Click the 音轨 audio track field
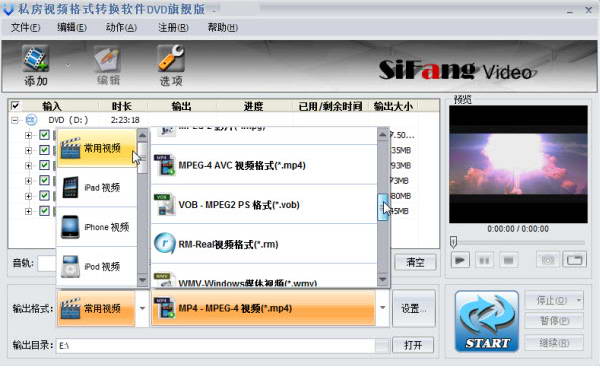The image size is (600, 369). pyautogui.click(x=47, y=264)
